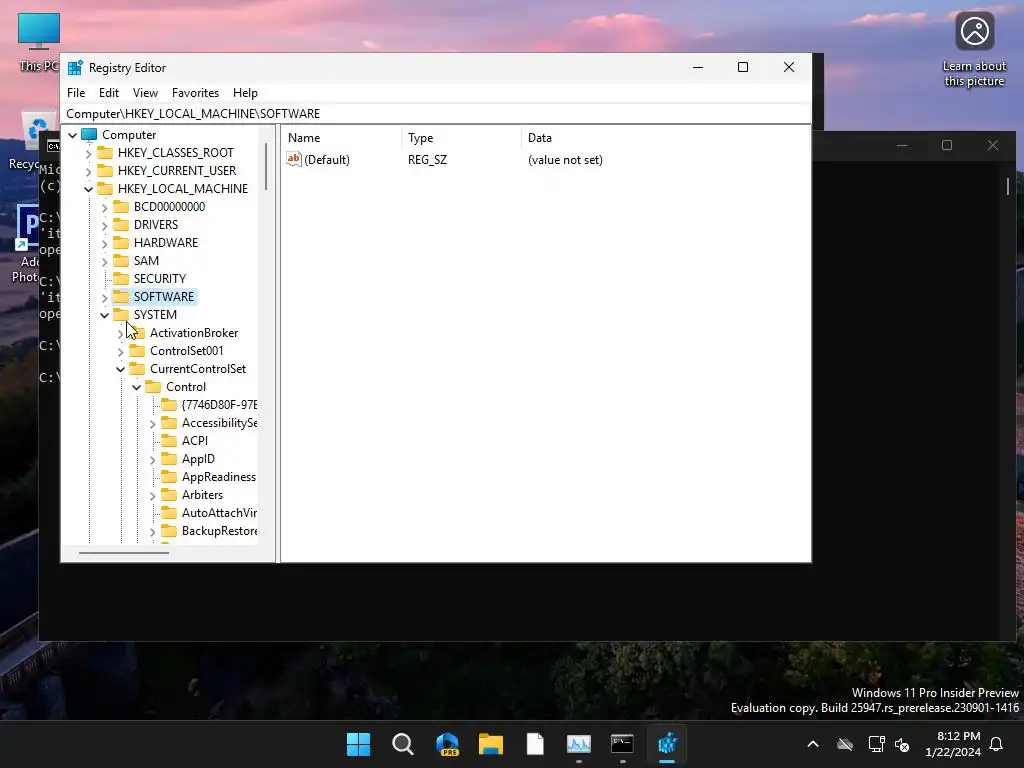
Task: Collapse HKEY_LOCAL_MACHINE node
Action: [x=89, y=189]
